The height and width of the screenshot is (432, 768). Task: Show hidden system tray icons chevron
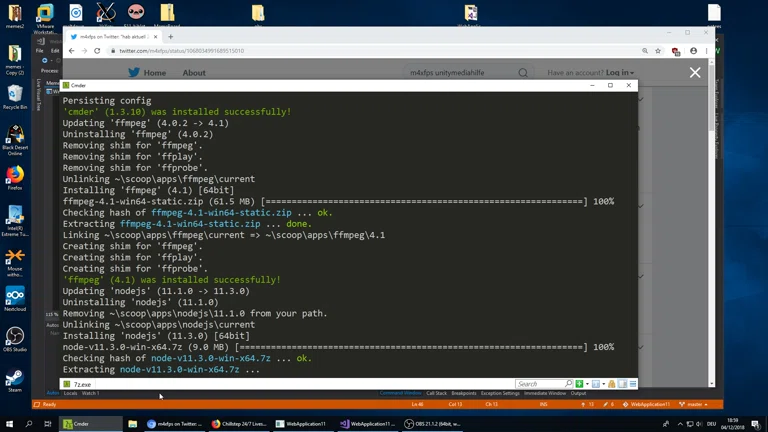coord(680,424)
